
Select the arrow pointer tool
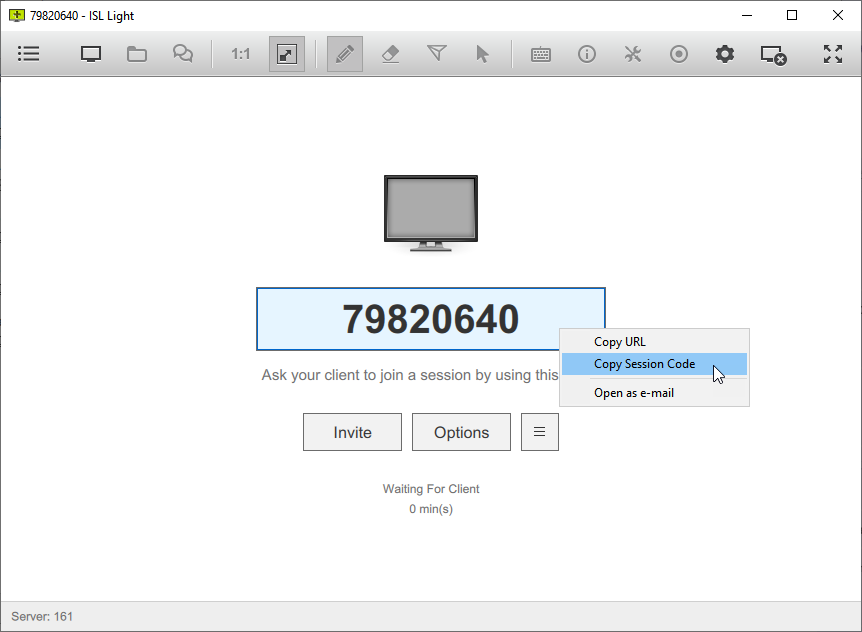click(x=483, y=54)
